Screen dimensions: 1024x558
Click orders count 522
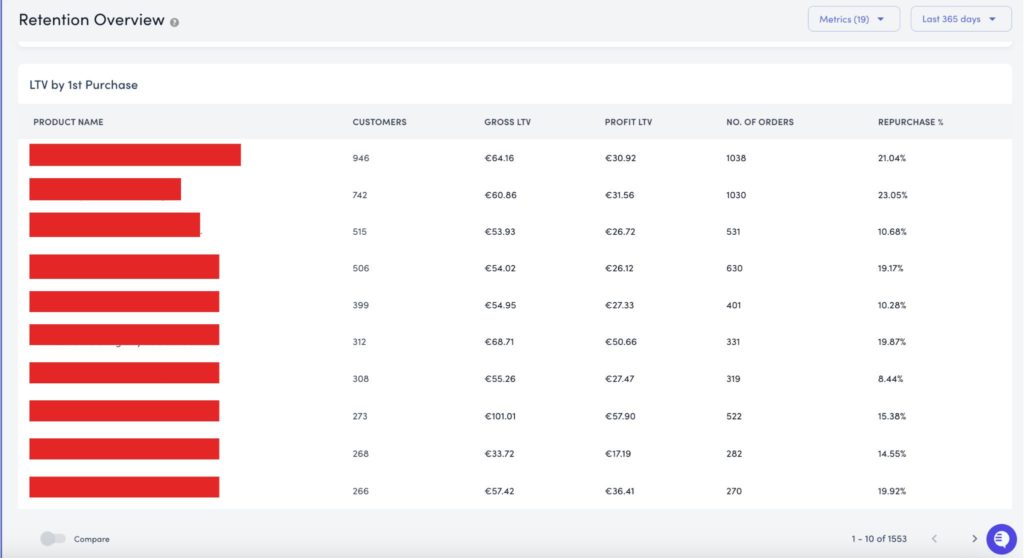734,416
